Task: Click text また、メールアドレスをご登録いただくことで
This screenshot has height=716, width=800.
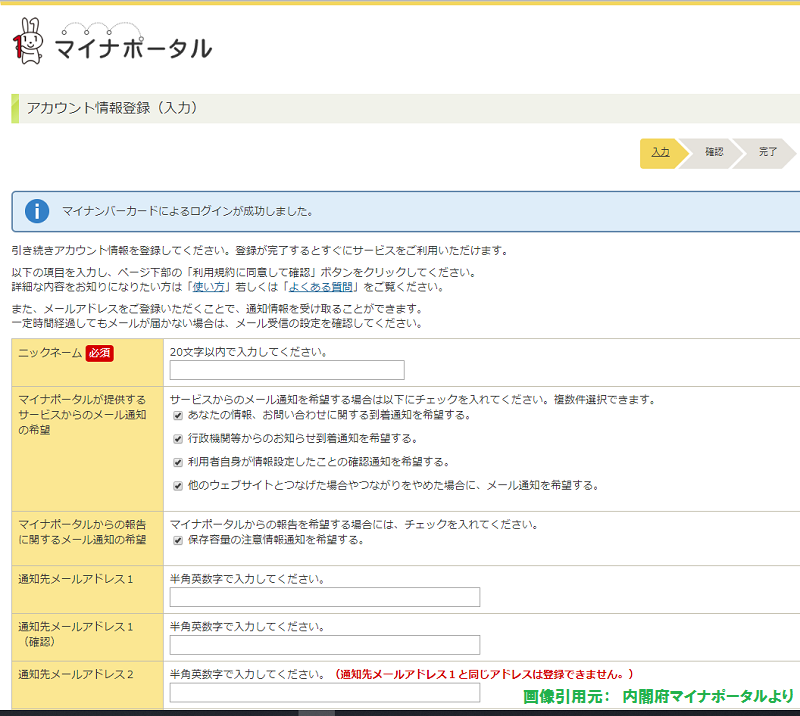Action: [217, 309]
